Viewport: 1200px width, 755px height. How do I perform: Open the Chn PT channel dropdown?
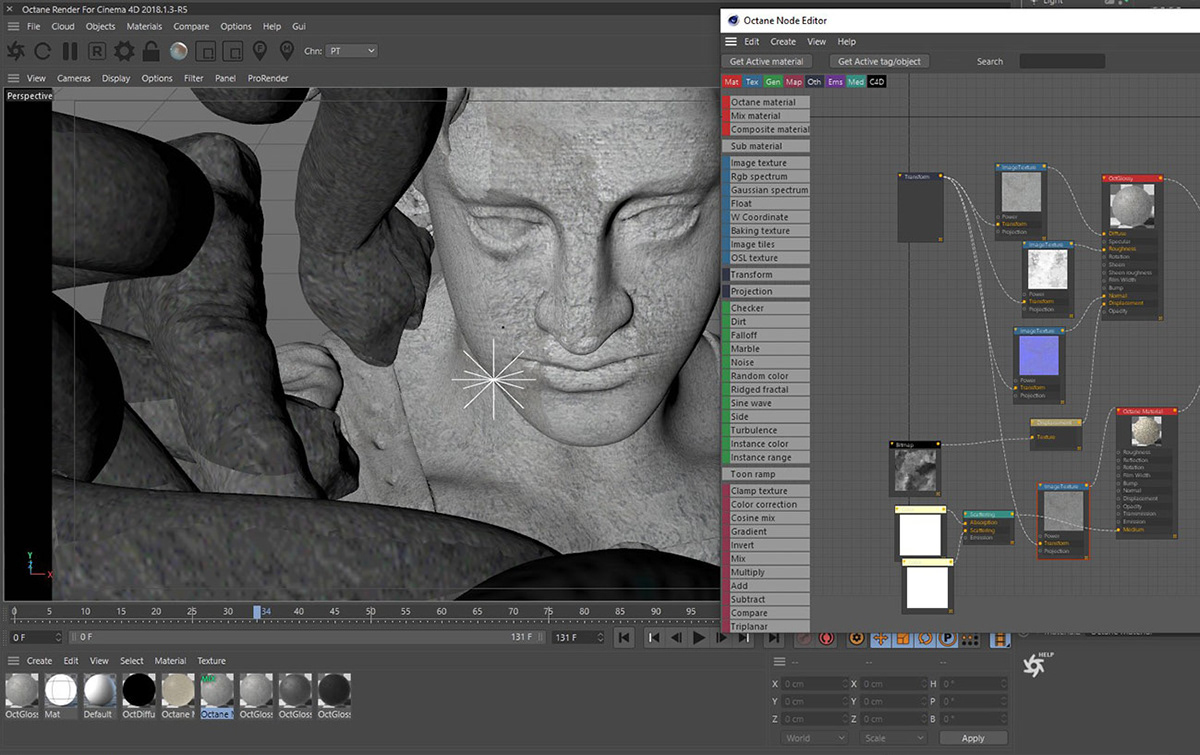tap(352, 51)
